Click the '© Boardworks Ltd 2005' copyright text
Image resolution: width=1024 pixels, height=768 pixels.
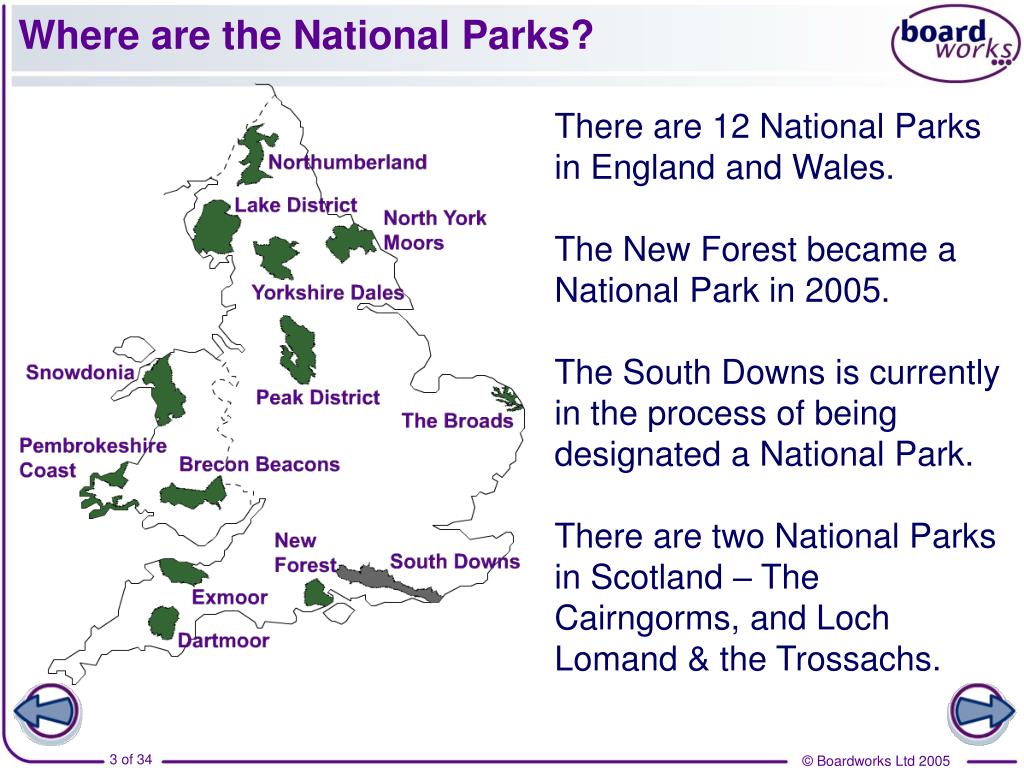pyautogui.click(x=876, y=761)
